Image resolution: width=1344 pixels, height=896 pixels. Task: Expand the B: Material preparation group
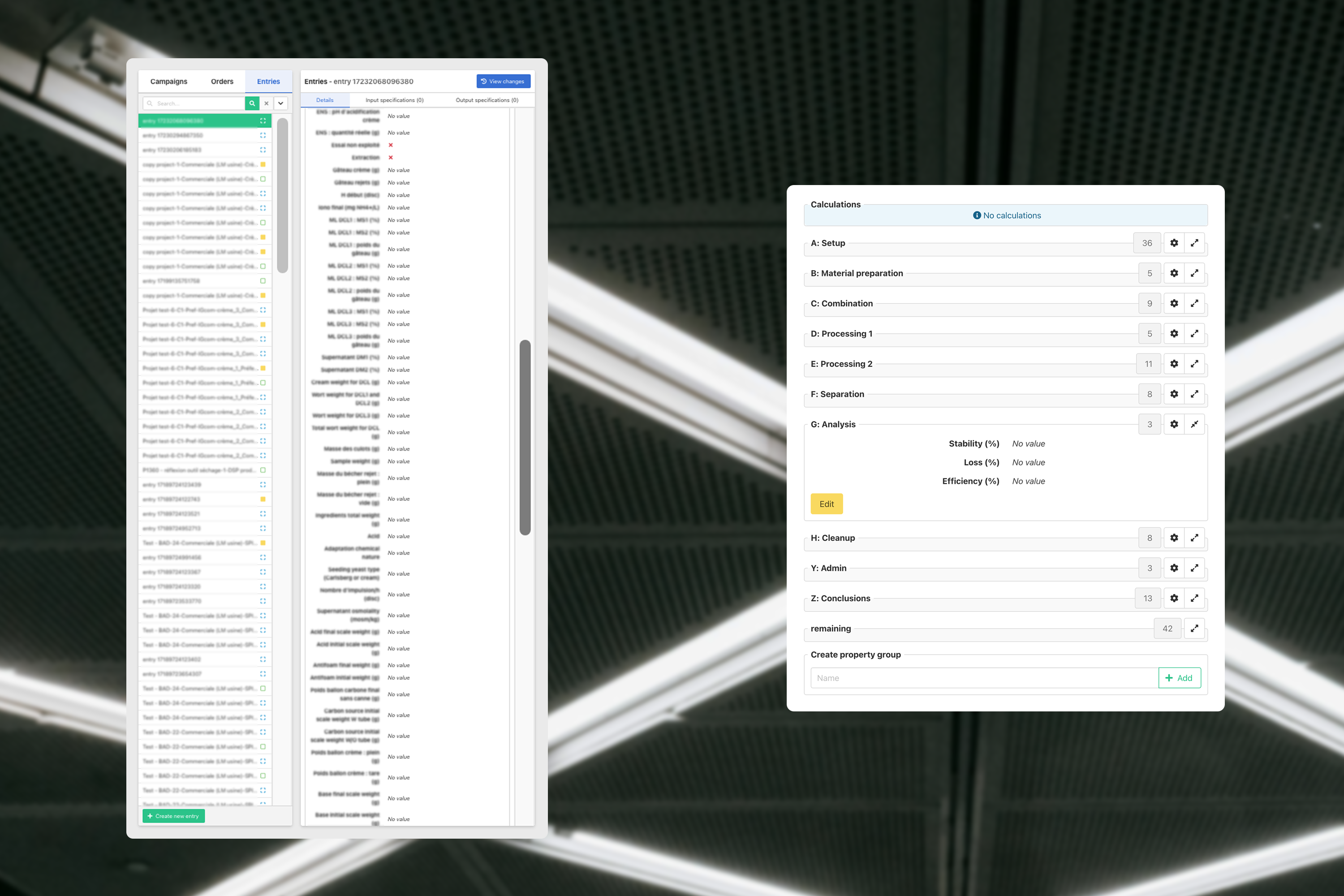pyautogui.click(x=1194, y=273)
